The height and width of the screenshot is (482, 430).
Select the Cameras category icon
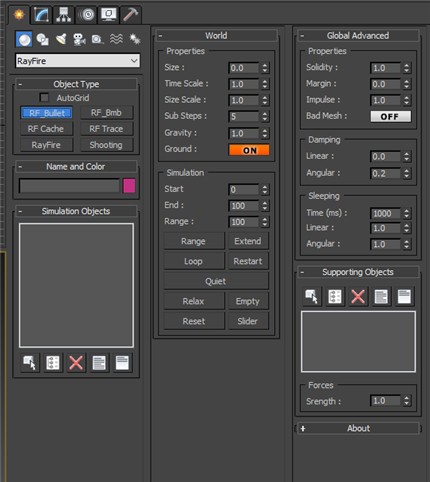pos(79,39)
